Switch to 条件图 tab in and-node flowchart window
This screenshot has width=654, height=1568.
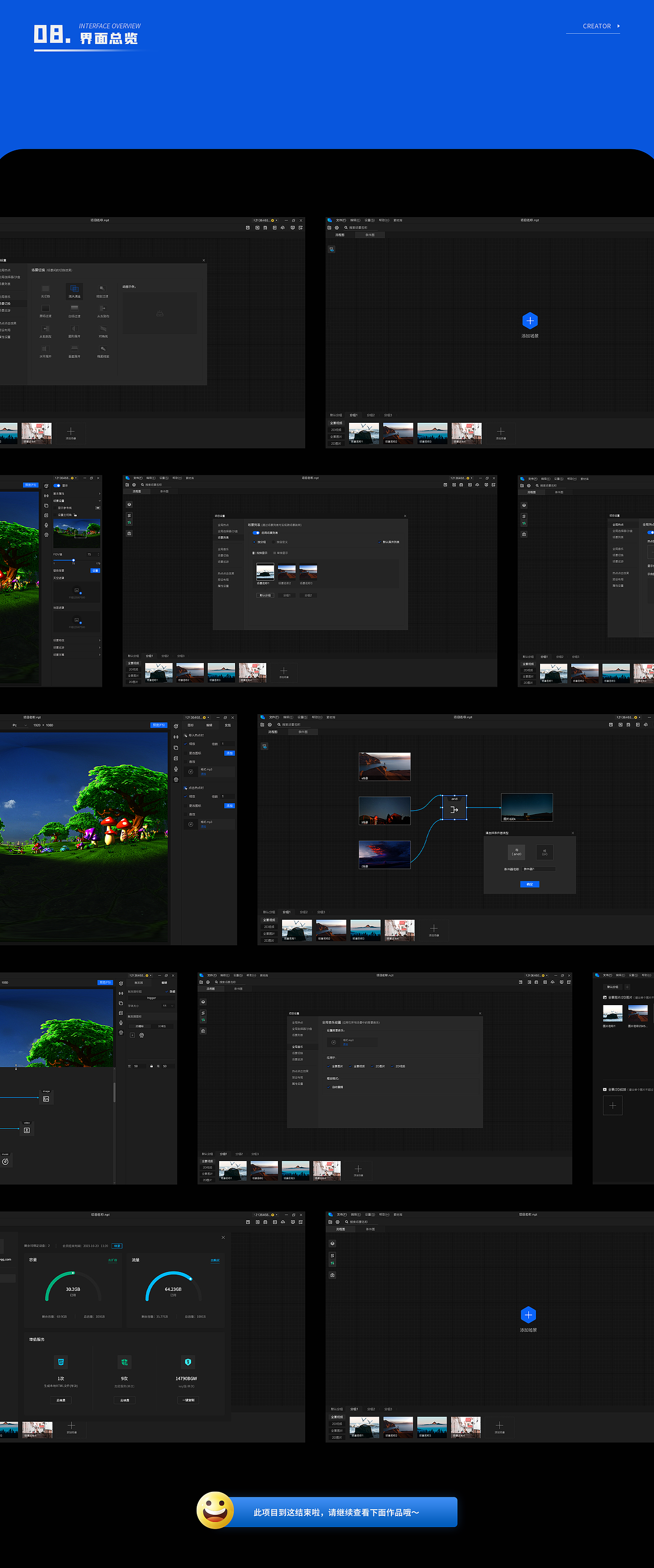coord(303,732)
